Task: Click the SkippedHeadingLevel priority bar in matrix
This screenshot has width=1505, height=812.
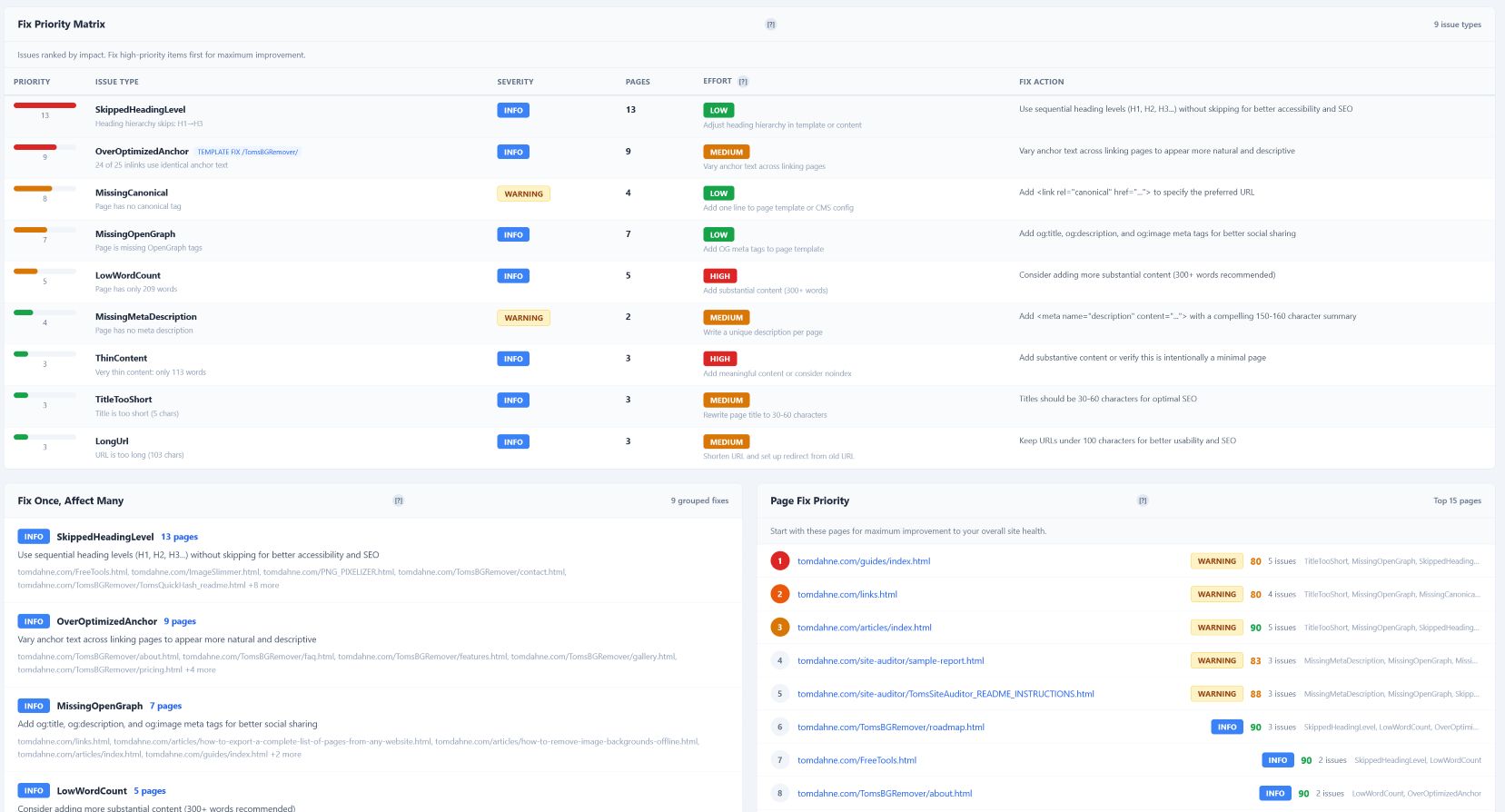Action: (45, 105)
